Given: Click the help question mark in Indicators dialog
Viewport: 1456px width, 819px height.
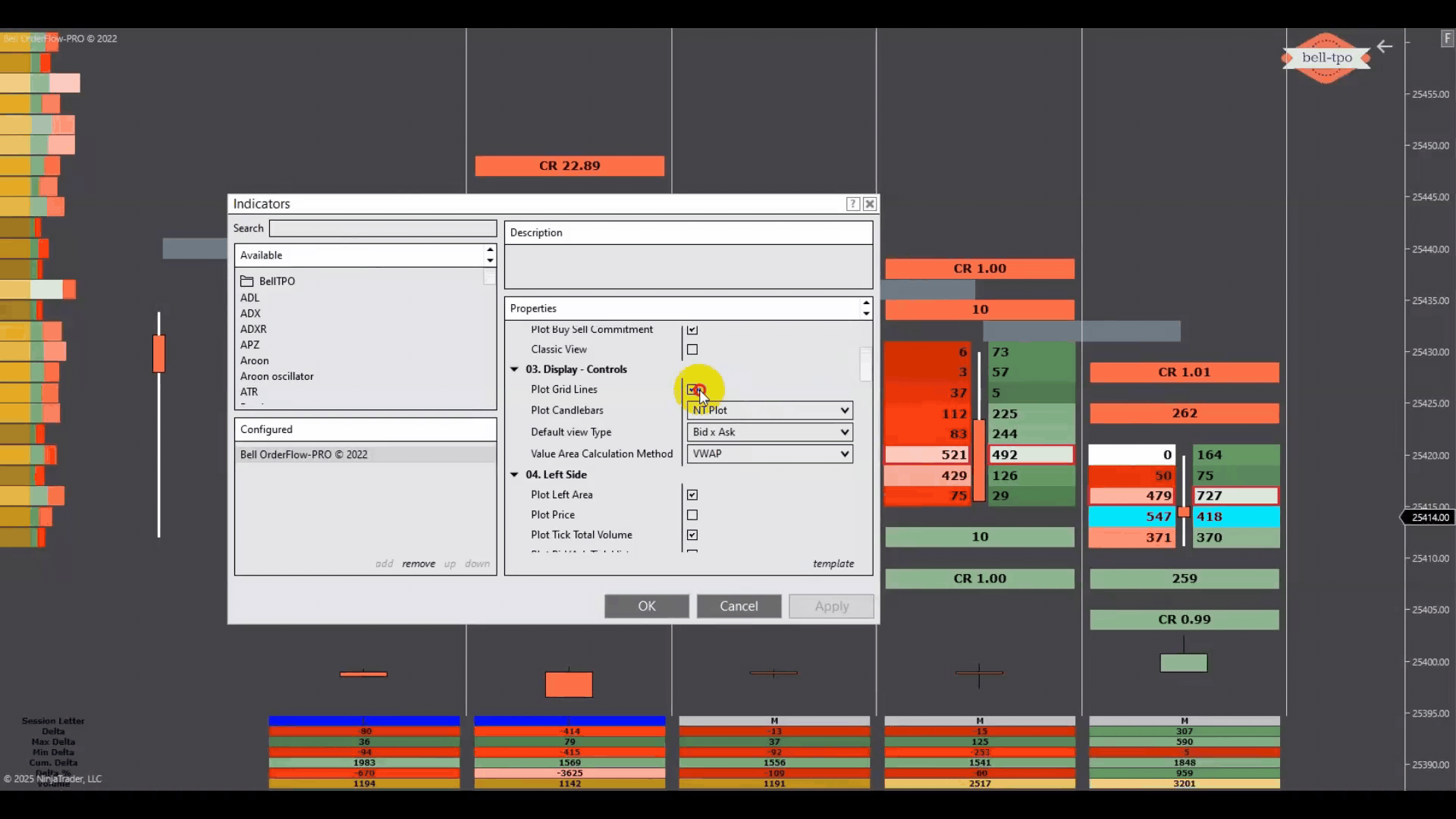Looking at the screenshot, I should click(x=852, y=204).
